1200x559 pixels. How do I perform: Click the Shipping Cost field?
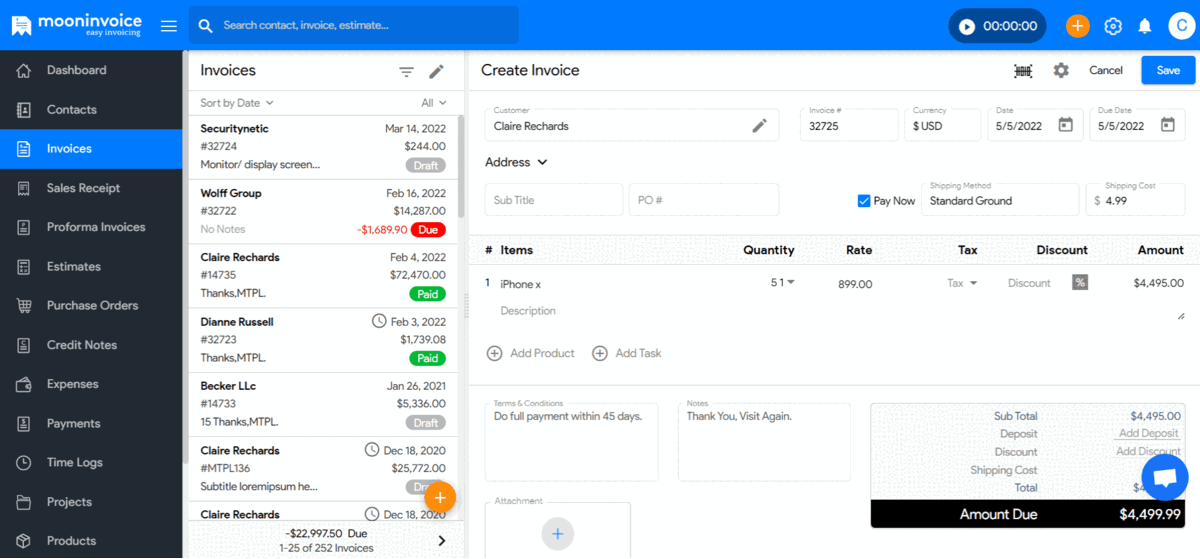(1135, 199)
